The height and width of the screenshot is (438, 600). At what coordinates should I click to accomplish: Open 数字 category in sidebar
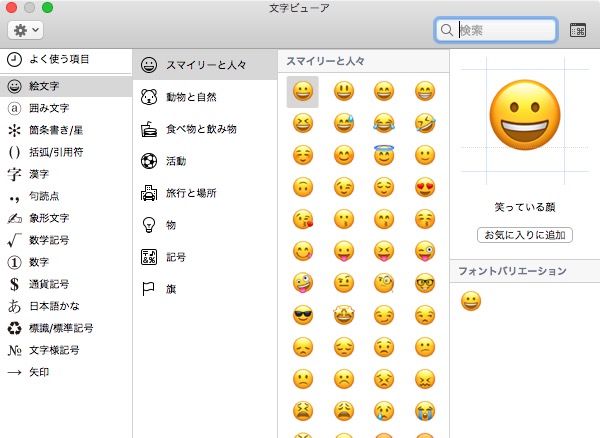click(x=66, y=262)
